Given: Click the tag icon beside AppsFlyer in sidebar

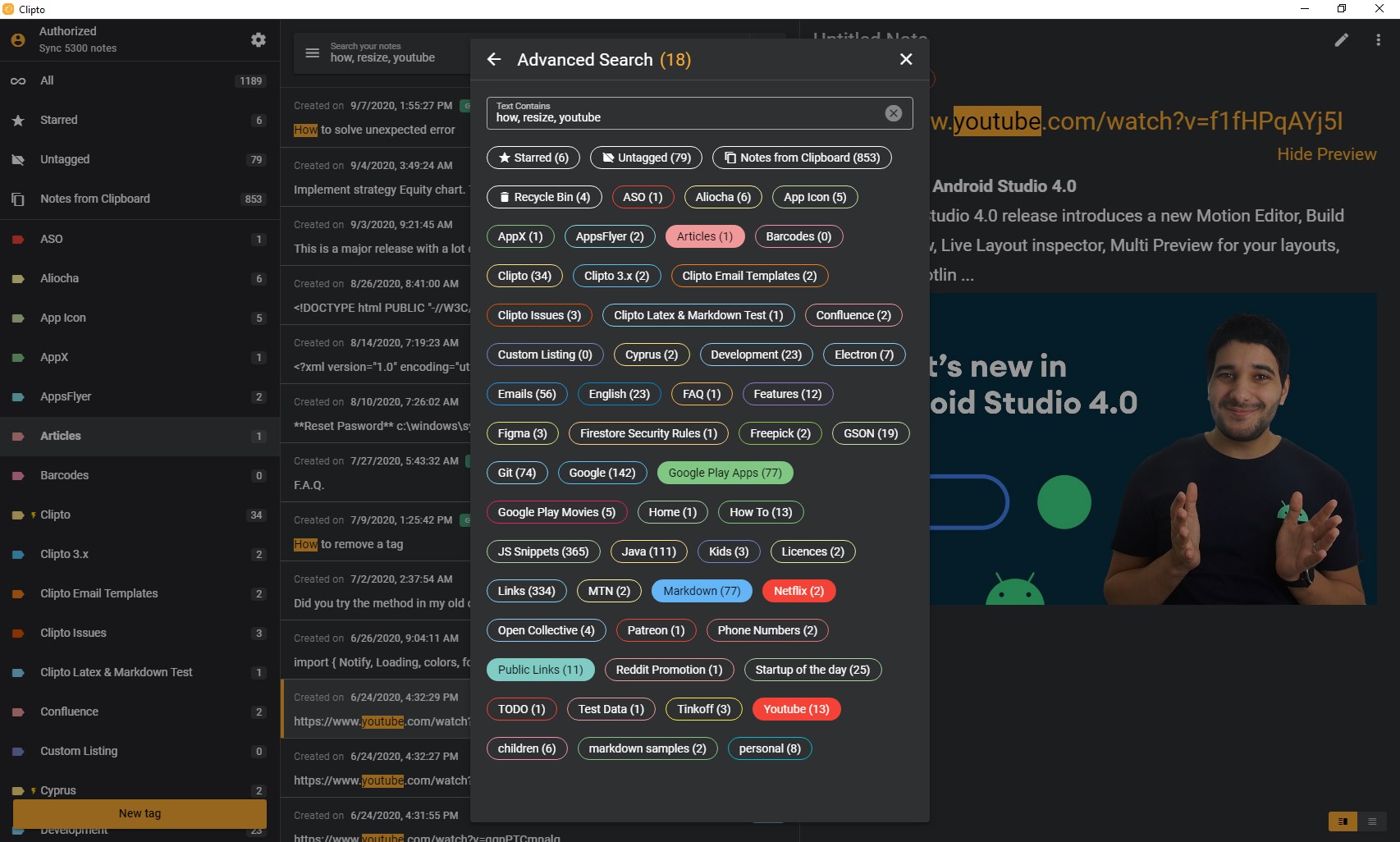Looking at the screenshot, I should (x=18, y=396).
